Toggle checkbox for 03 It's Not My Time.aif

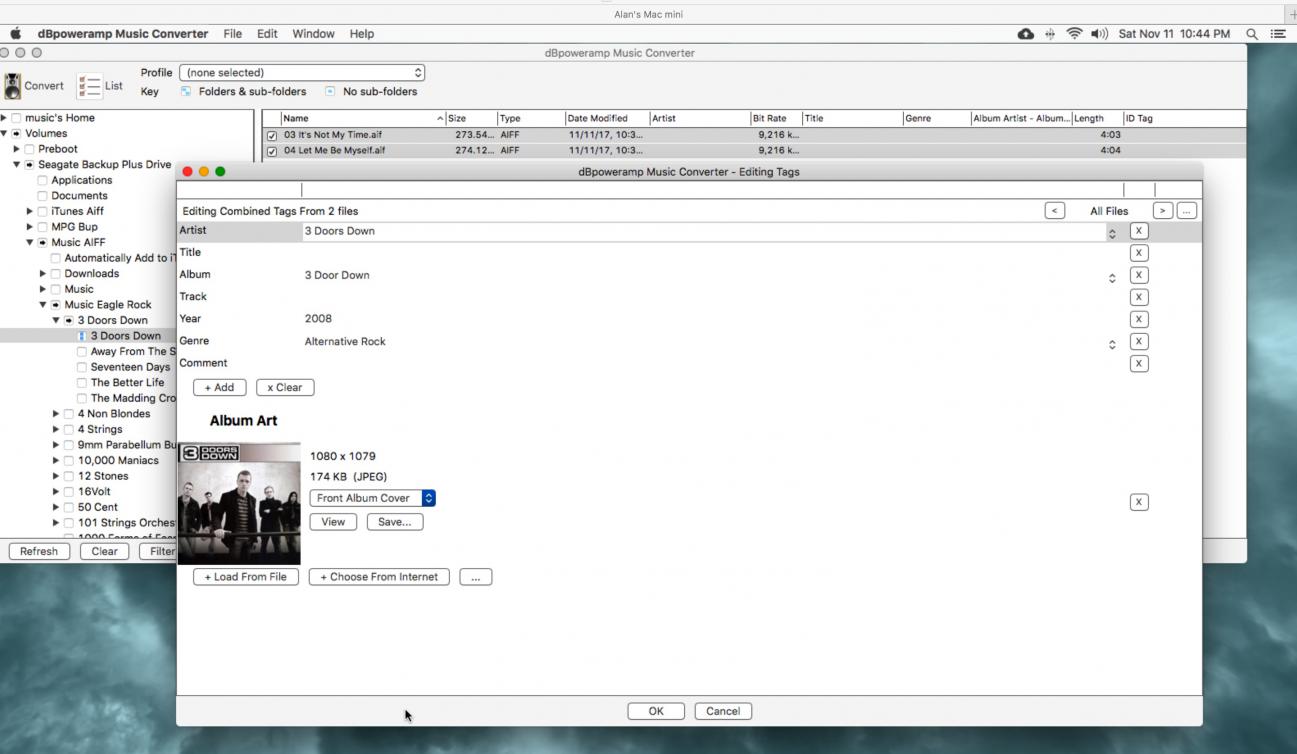pos(272,135)
